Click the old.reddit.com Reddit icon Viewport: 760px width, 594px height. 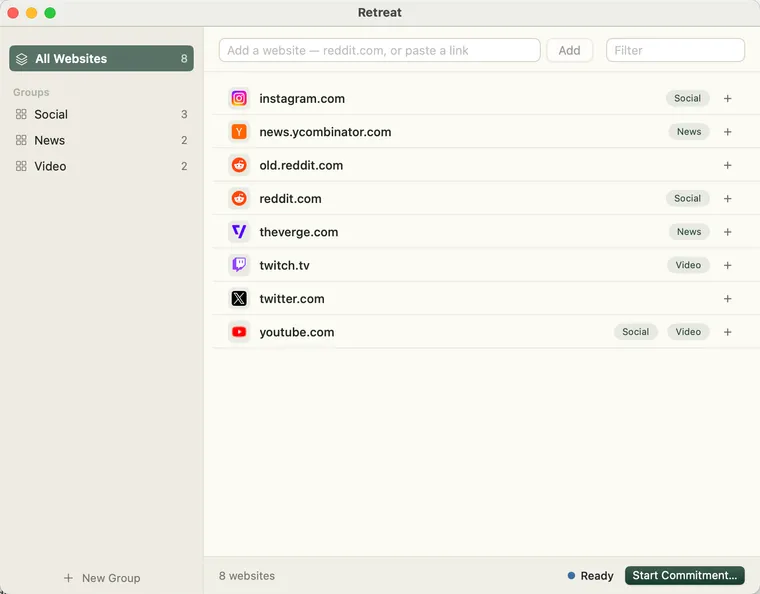(239, 165)
